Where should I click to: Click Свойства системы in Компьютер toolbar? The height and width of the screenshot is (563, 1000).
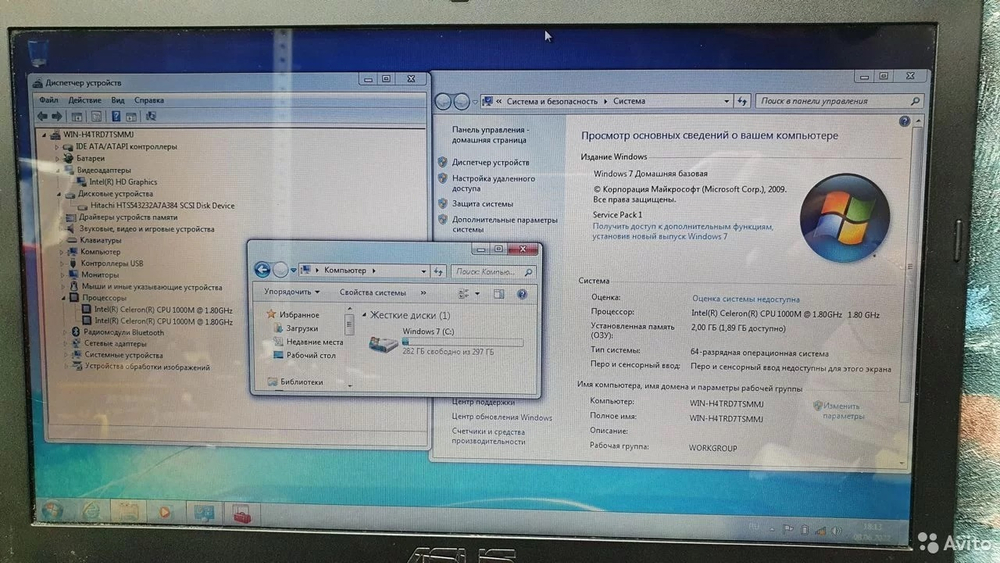tap(372, 293)
